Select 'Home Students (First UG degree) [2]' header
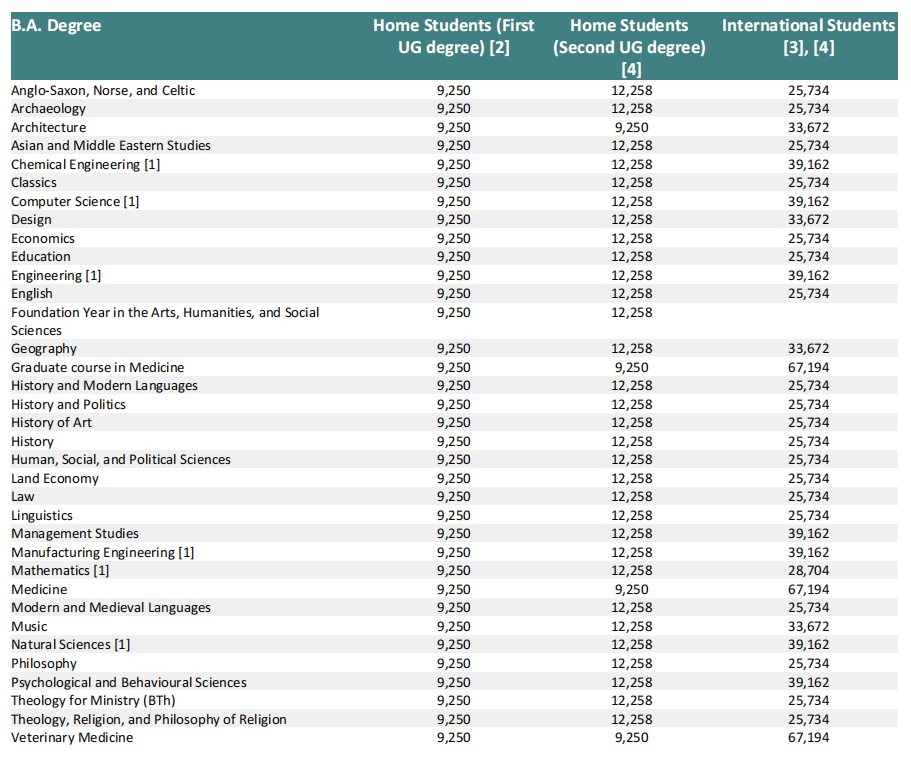The width and height of the screenshot is (911, 763). pos(453,36)
